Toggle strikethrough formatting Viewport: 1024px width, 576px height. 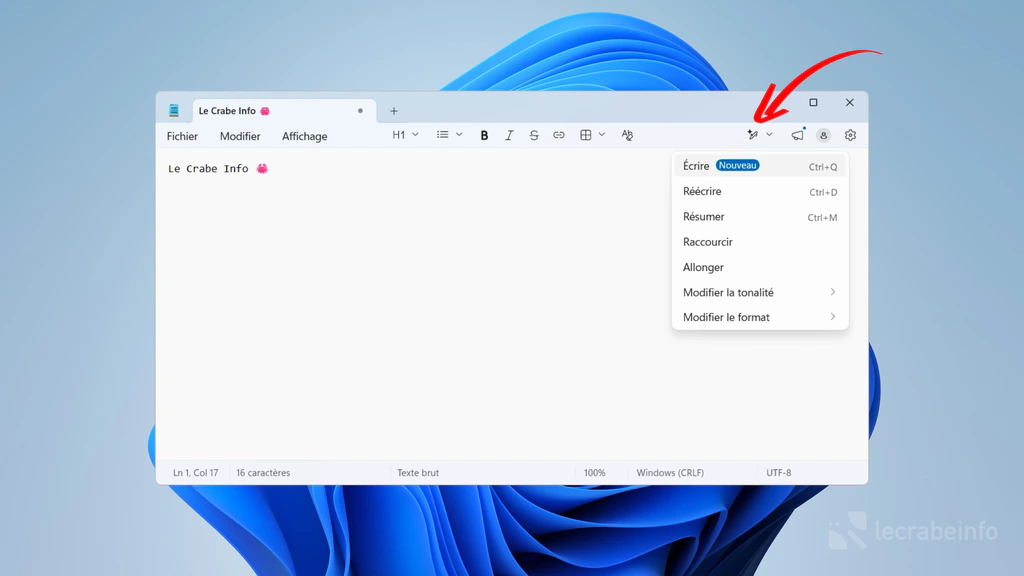[x=534, y=135]
